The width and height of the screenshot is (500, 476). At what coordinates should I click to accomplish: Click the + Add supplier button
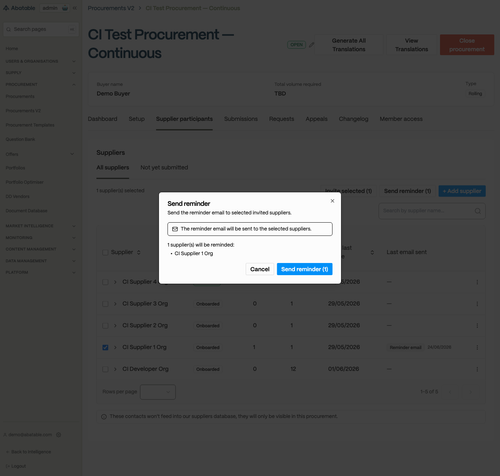click(x=462, y=191)
